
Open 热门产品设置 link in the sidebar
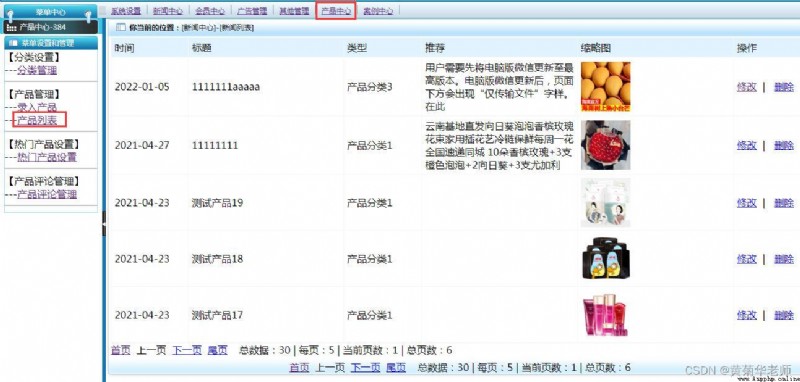pyautogui.click(x=47, y=157)
